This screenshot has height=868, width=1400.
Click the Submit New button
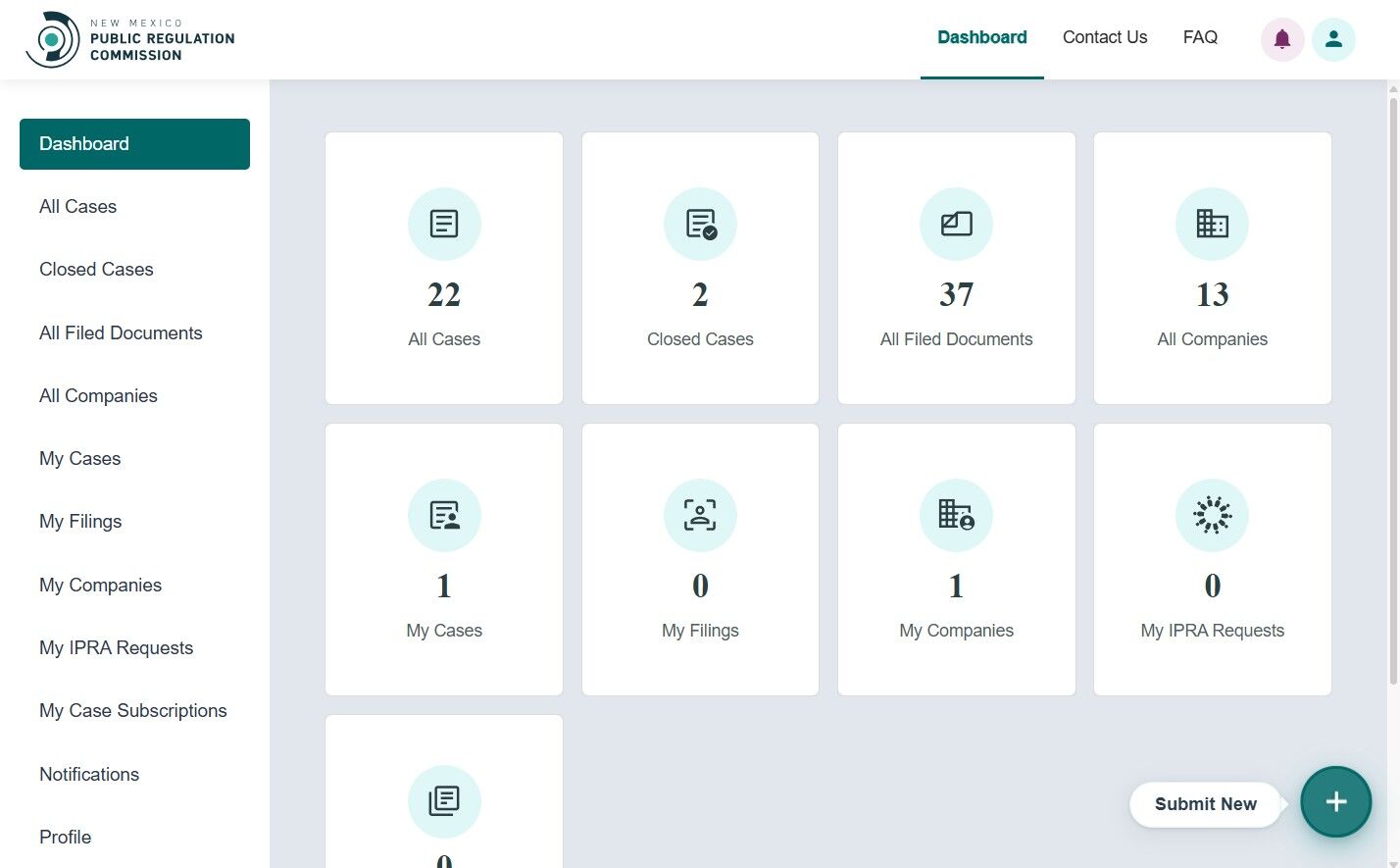[x=1205, y=803]
